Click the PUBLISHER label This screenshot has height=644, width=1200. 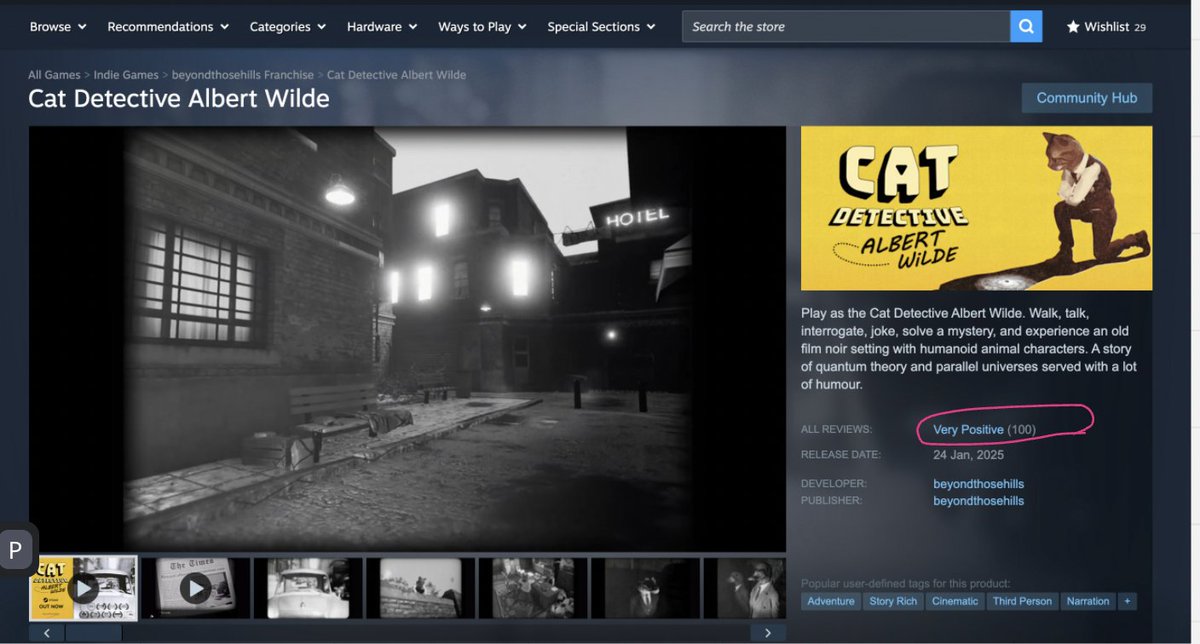(x=831, y=501)
